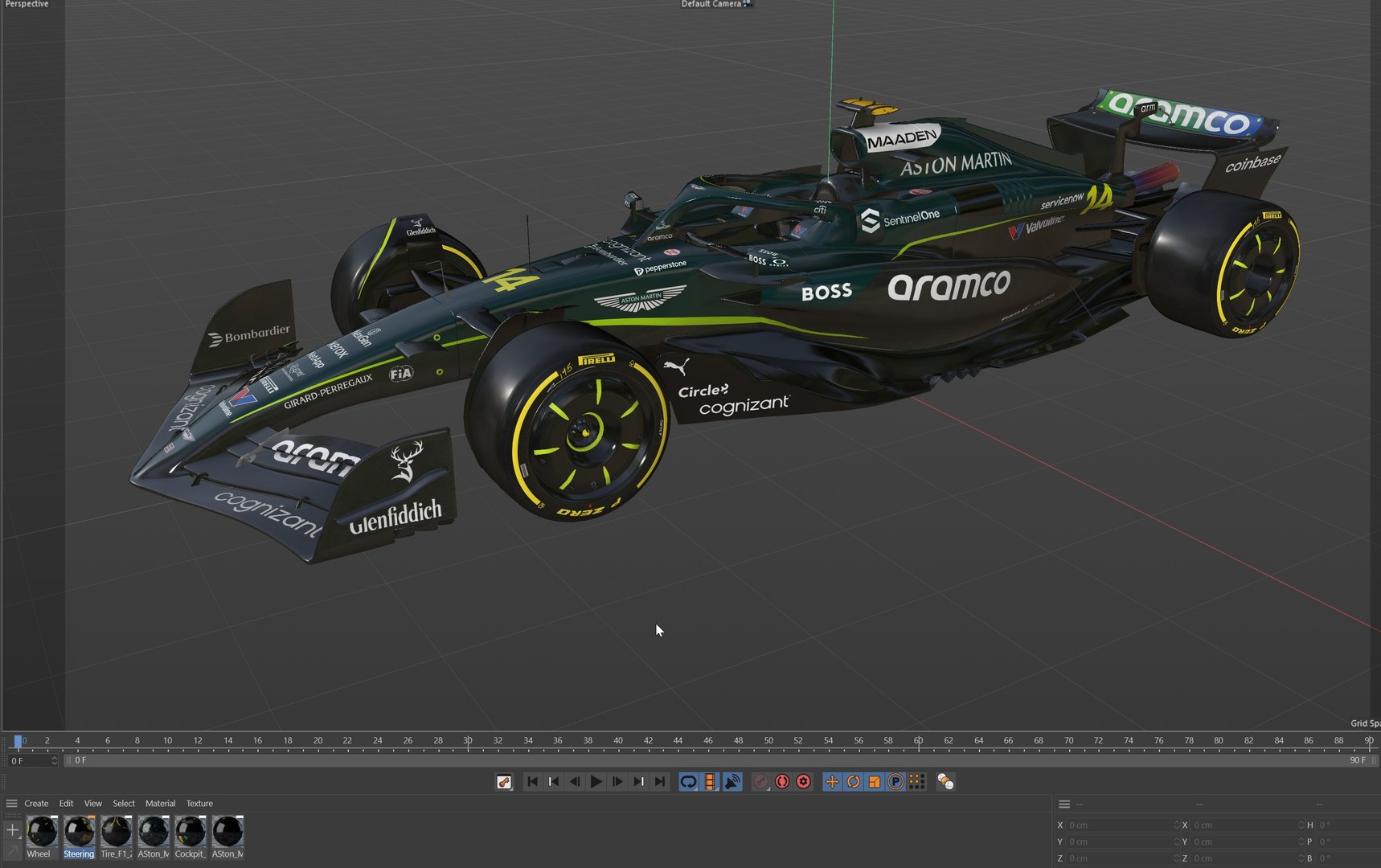This screenshot has height=868, width=1381.
Task: Go to the end of the animation
Action: coord(659,781)
